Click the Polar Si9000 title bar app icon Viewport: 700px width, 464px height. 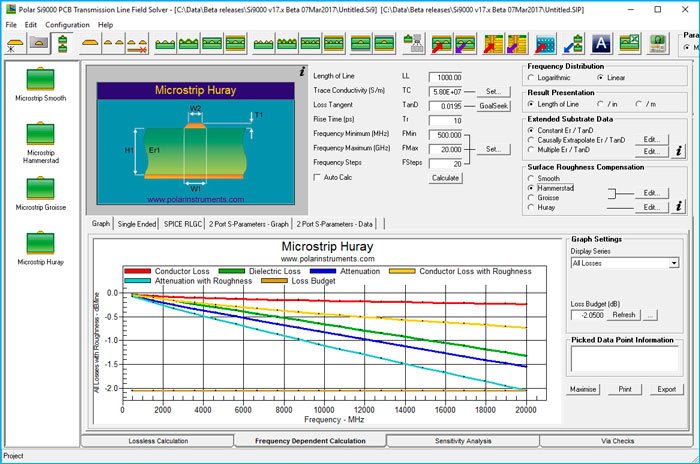point(11,9)
